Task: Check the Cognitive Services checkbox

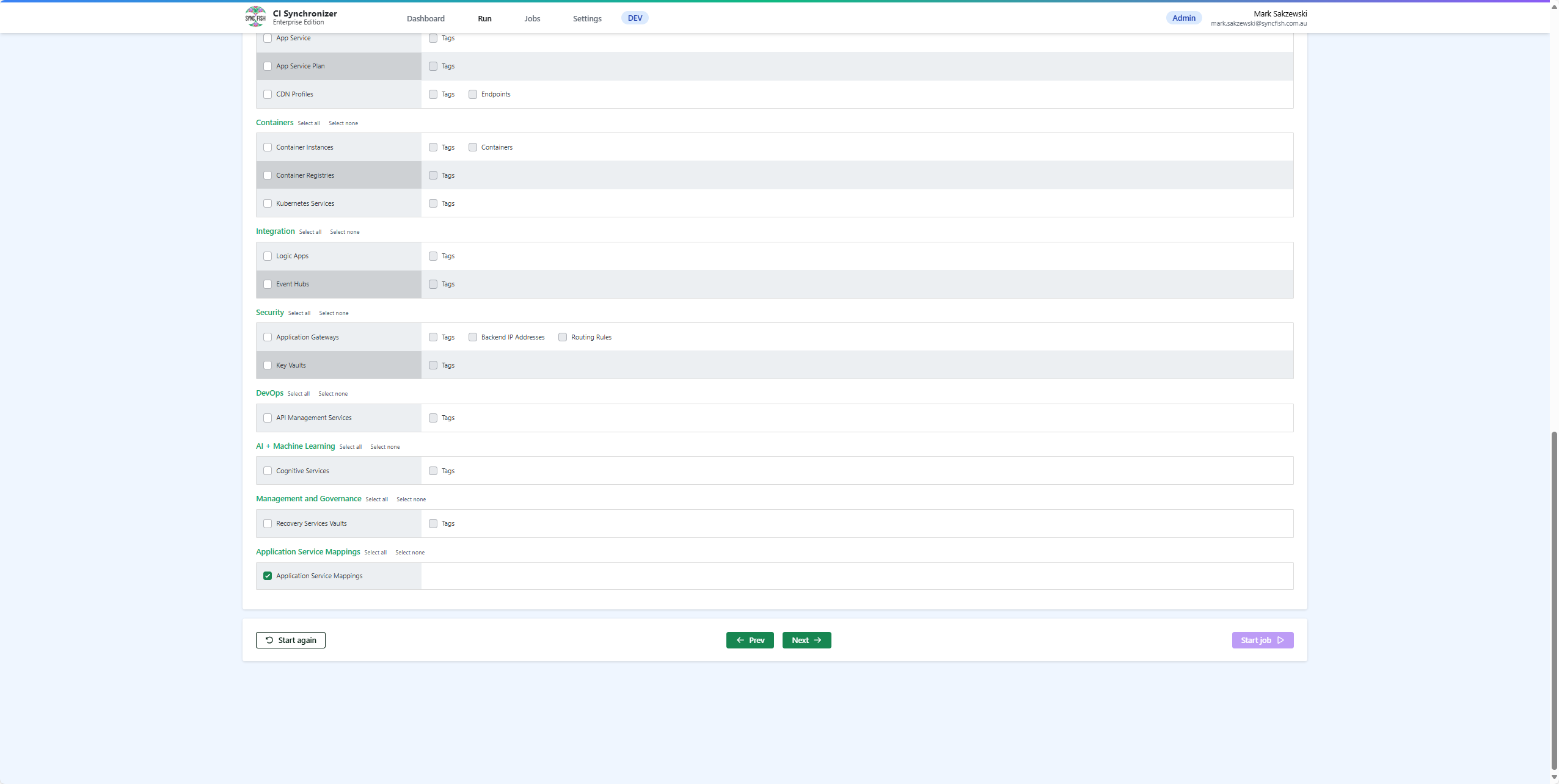Action: coord(268,471)
